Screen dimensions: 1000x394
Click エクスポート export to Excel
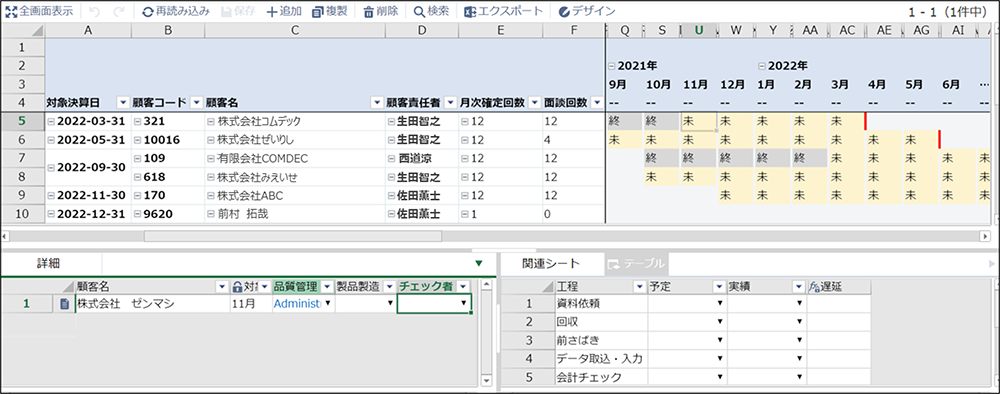coord(504,11)
